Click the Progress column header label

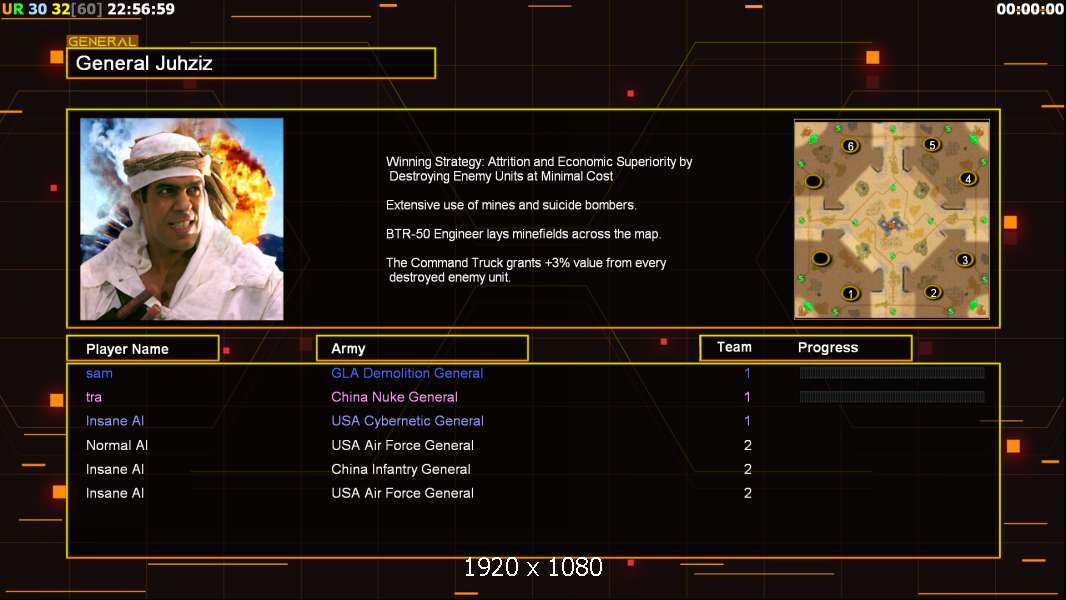[x=827, y=347]
